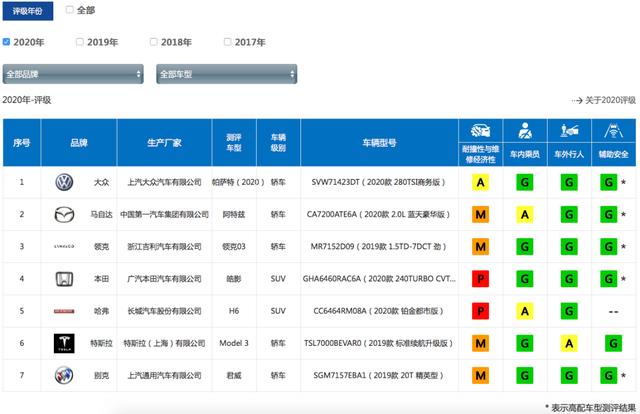Click the 上汽通用汽车有限公司 manufacturer cell
Screen dimensions: 640x414
[x=164, y=375]
